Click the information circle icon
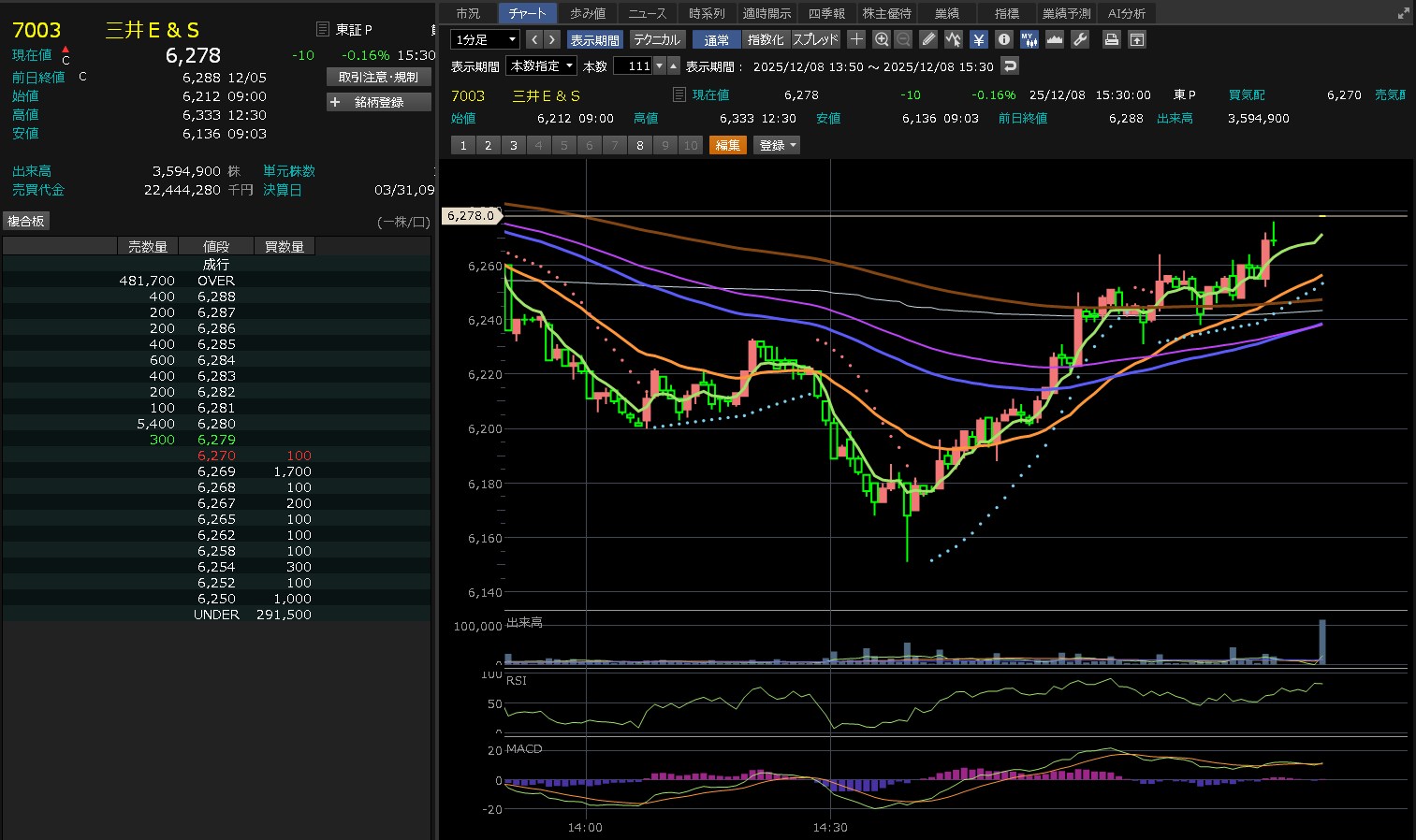This screenshot has width=1416, height=840. [1004, 39]
